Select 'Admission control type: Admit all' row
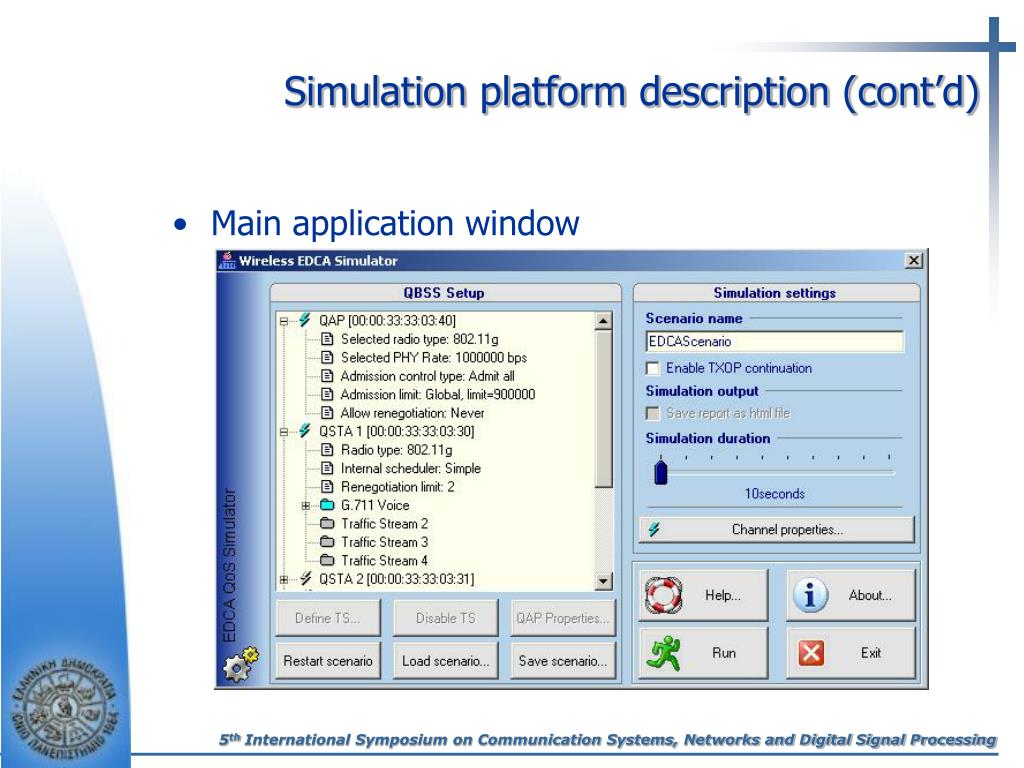The width and height of the screenshot is (1024, 768). 427,376
